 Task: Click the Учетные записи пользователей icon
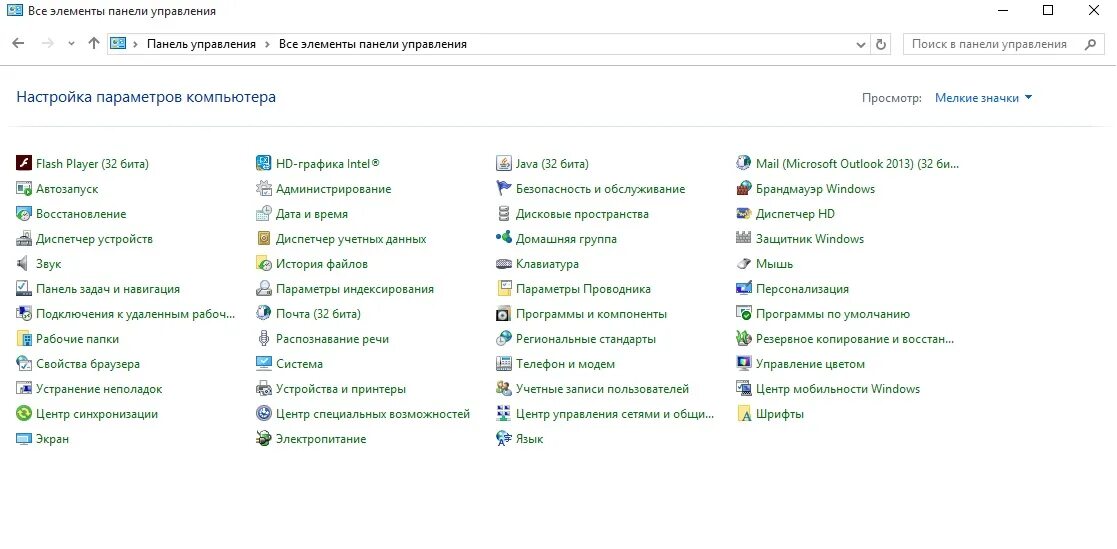coord(504,389)
